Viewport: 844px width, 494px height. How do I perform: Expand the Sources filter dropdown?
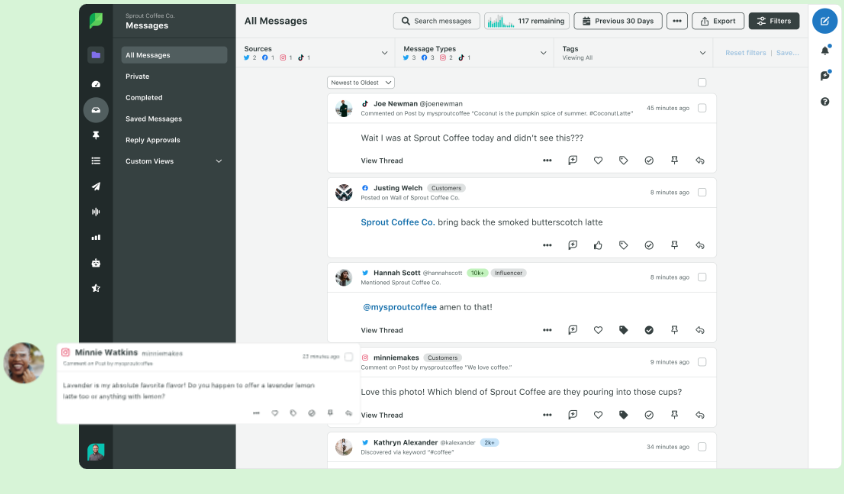[x=384, y=53]
